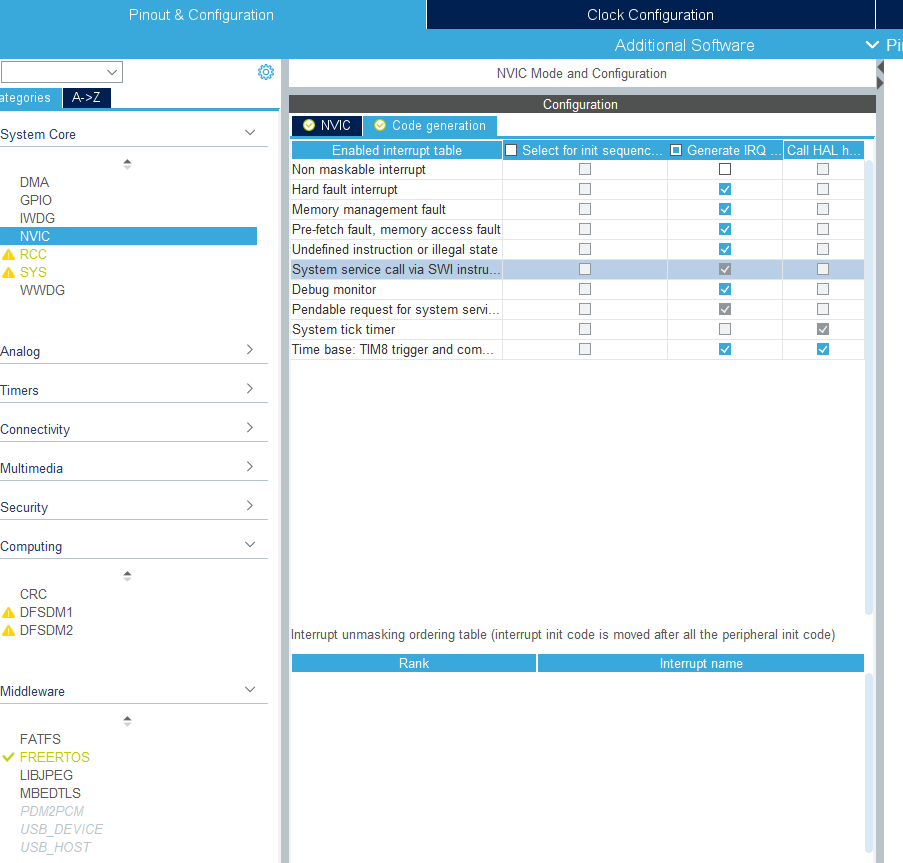Image resolution: width=903 pixels, height=863 pixels.
Task: Expand the Connectivity category
Action: coord(250,428)
